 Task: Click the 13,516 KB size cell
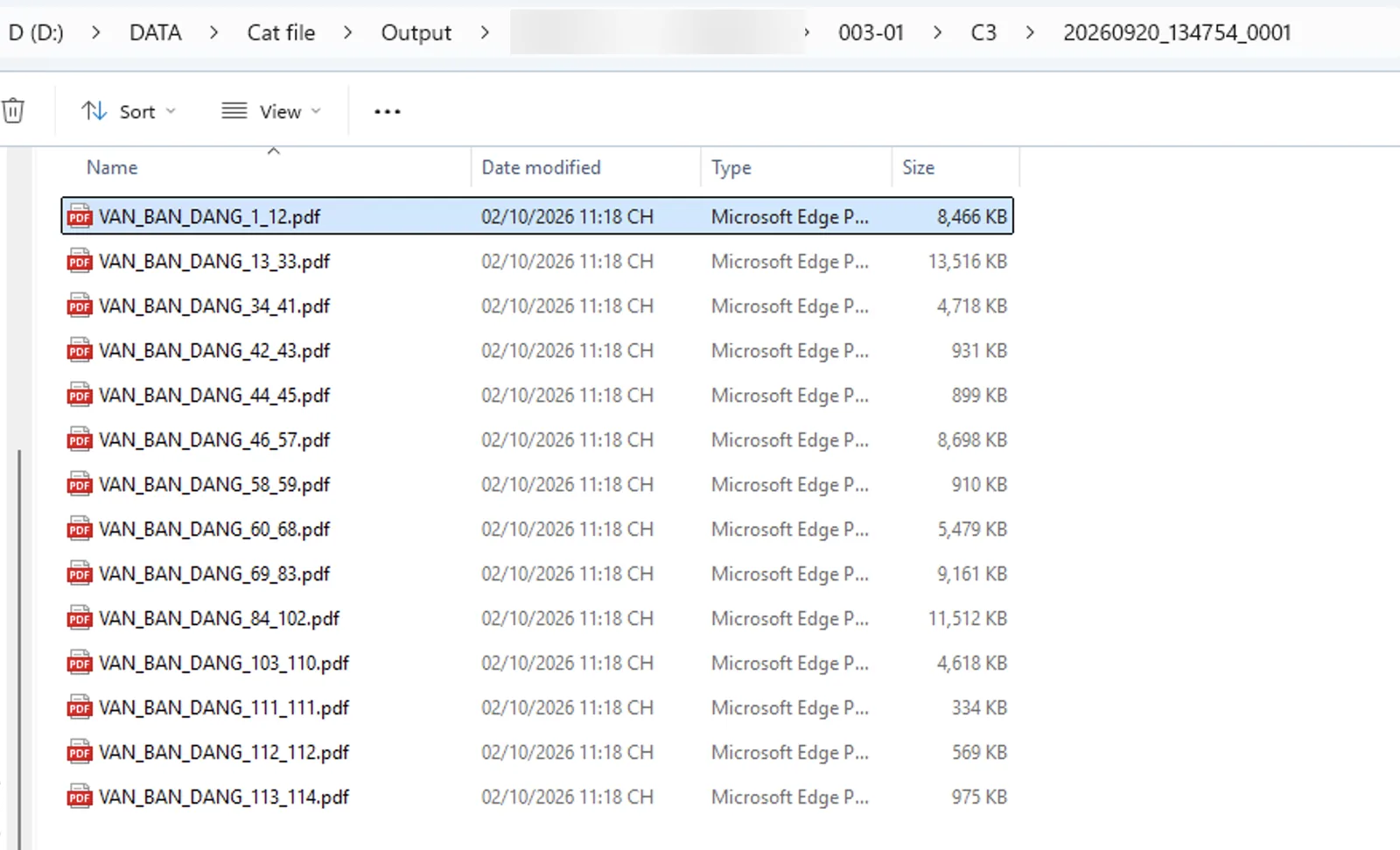pyautogui.click(x=968, y=261)
